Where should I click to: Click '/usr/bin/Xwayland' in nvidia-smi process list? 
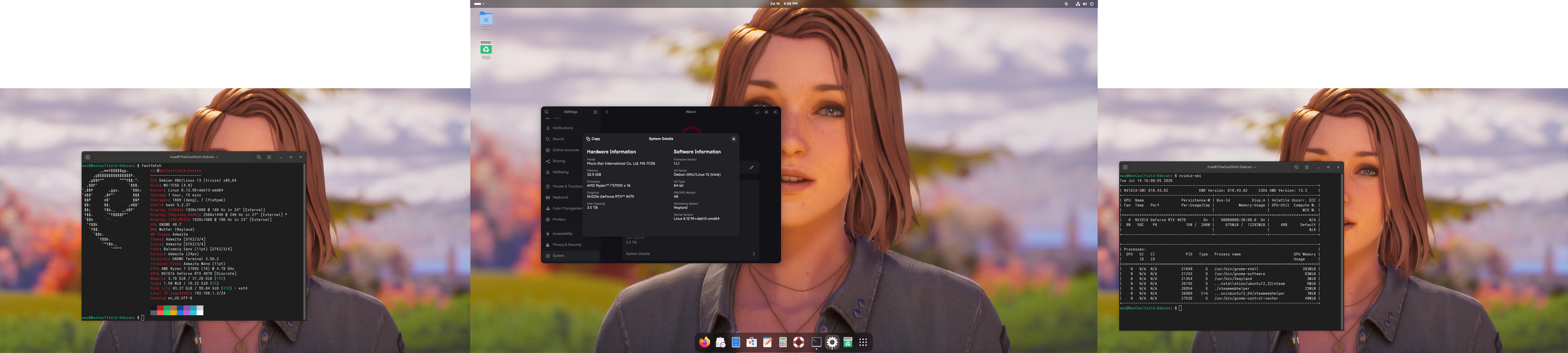(x=1233, y=279)
